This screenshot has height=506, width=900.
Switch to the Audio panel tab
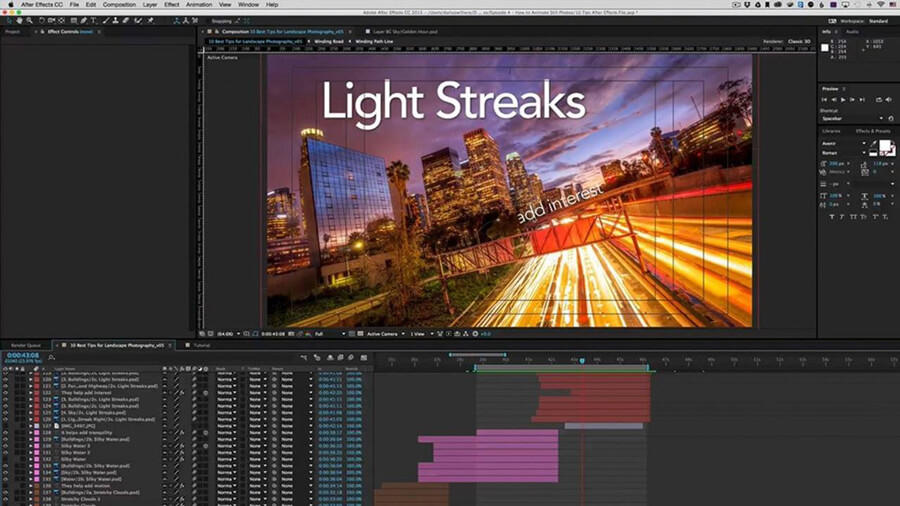click(852, 32)
